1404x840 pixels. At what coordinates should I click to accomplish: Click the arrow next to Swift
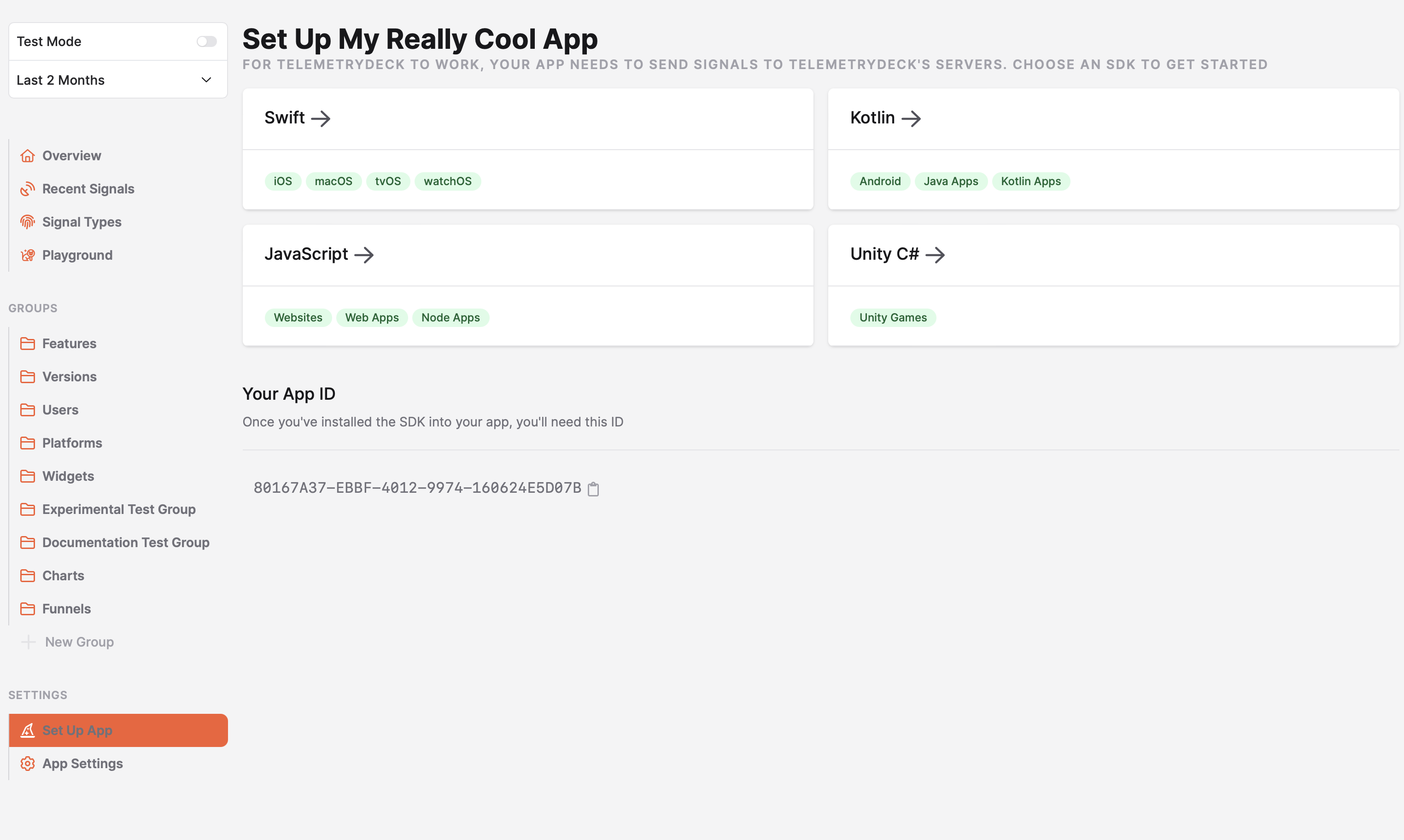click(321, 118)
